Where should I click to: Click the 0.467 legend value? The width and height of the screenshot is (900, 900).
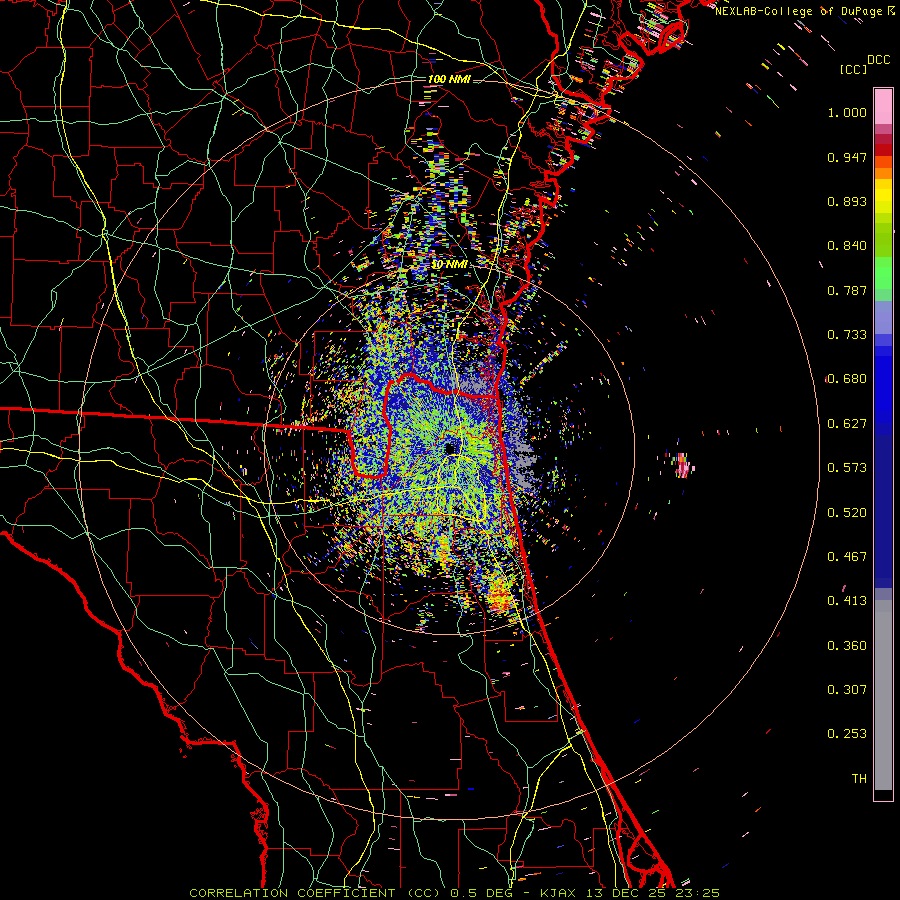847,557
